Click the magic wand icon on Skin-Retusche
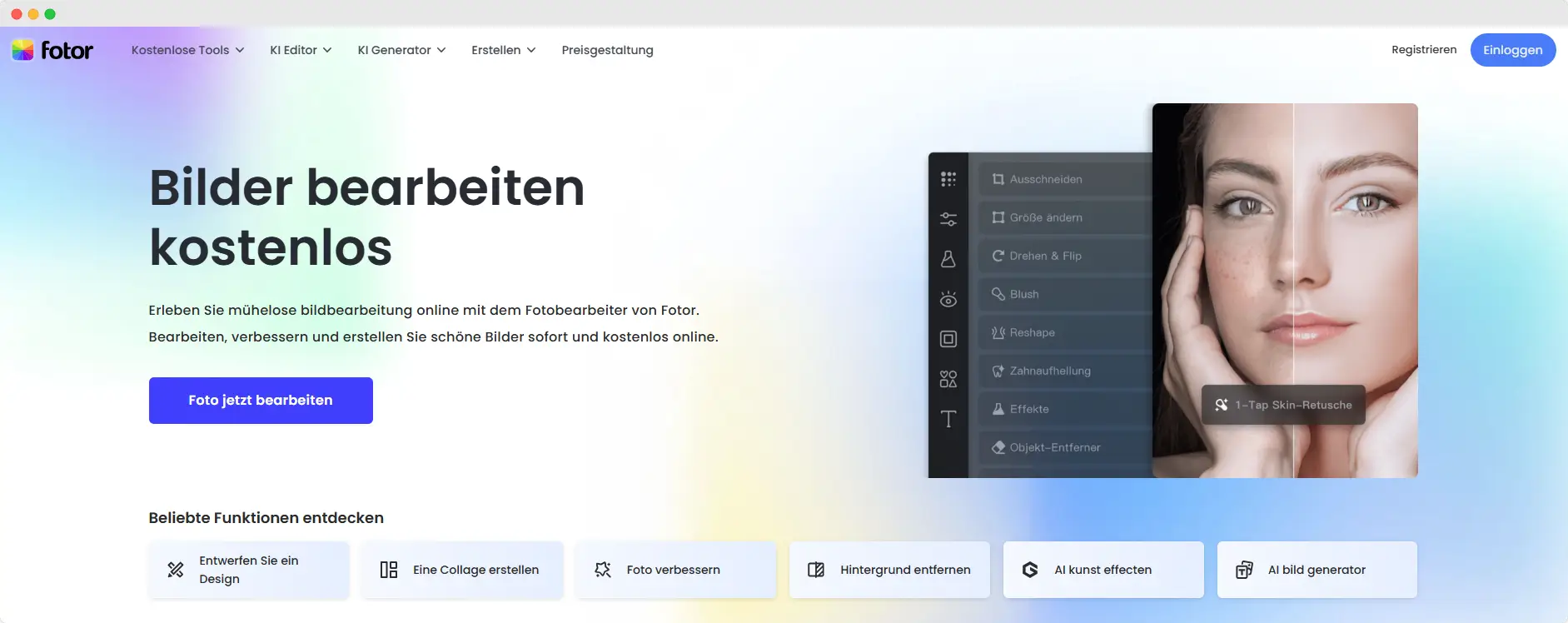The height and width of the screenshot is (623, 1568). point(1222,405)
